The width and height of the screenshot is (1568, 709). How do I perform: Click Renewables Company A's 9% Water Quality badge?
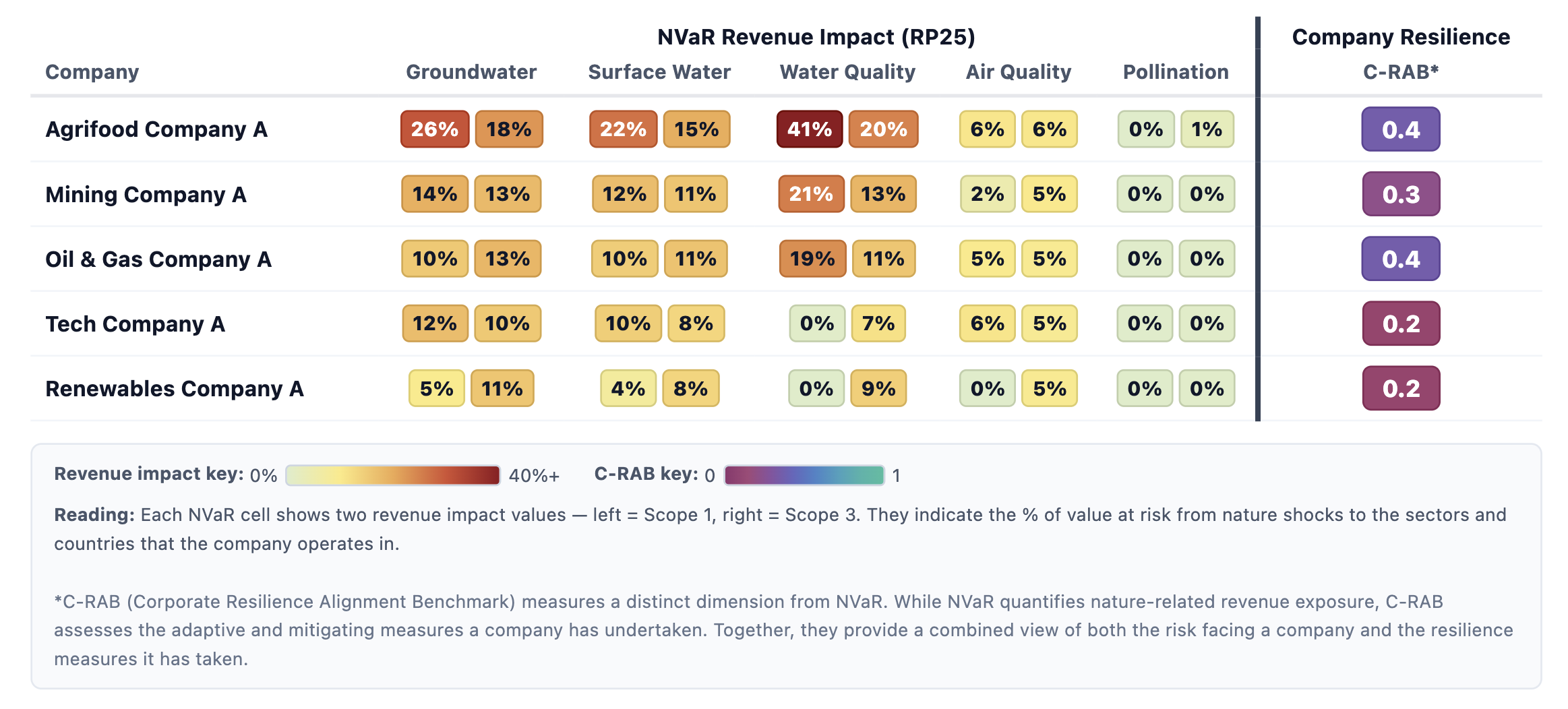pyautogui.click(x=878, y=388)
